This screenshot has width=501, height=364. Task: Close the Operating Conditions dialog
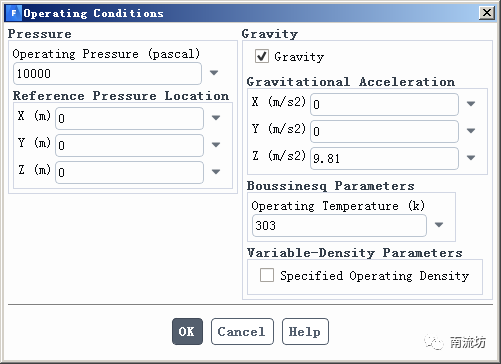coord(487,13)
